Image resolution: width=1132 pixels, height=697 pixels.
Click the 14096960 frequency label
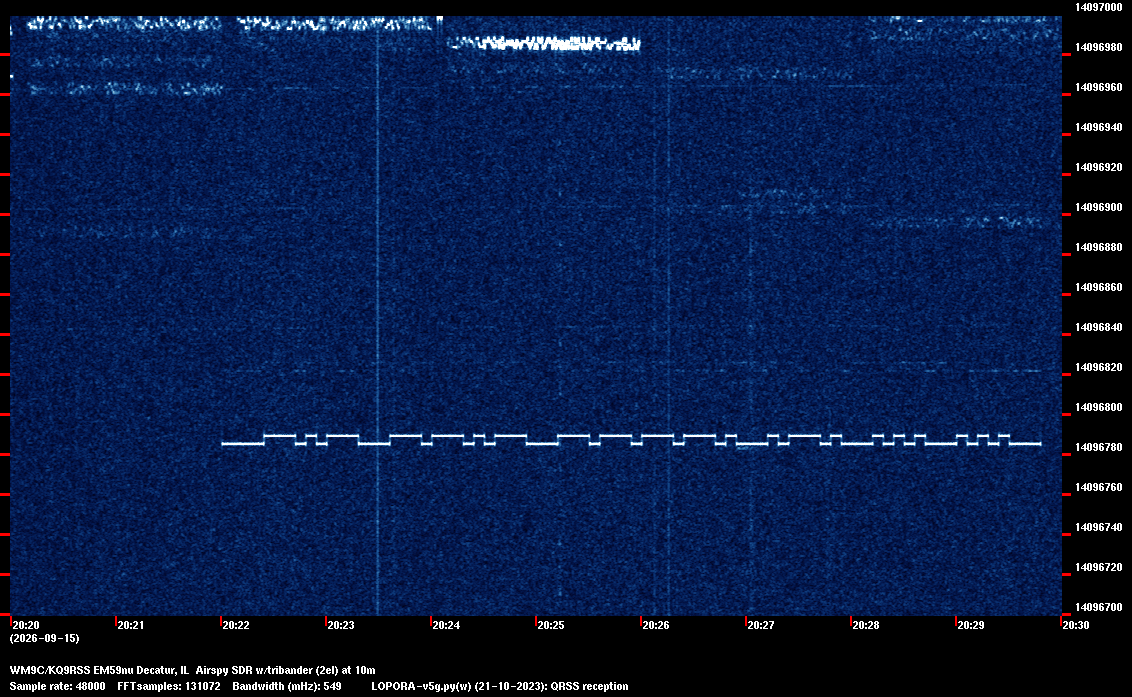tap(1099, 87)
